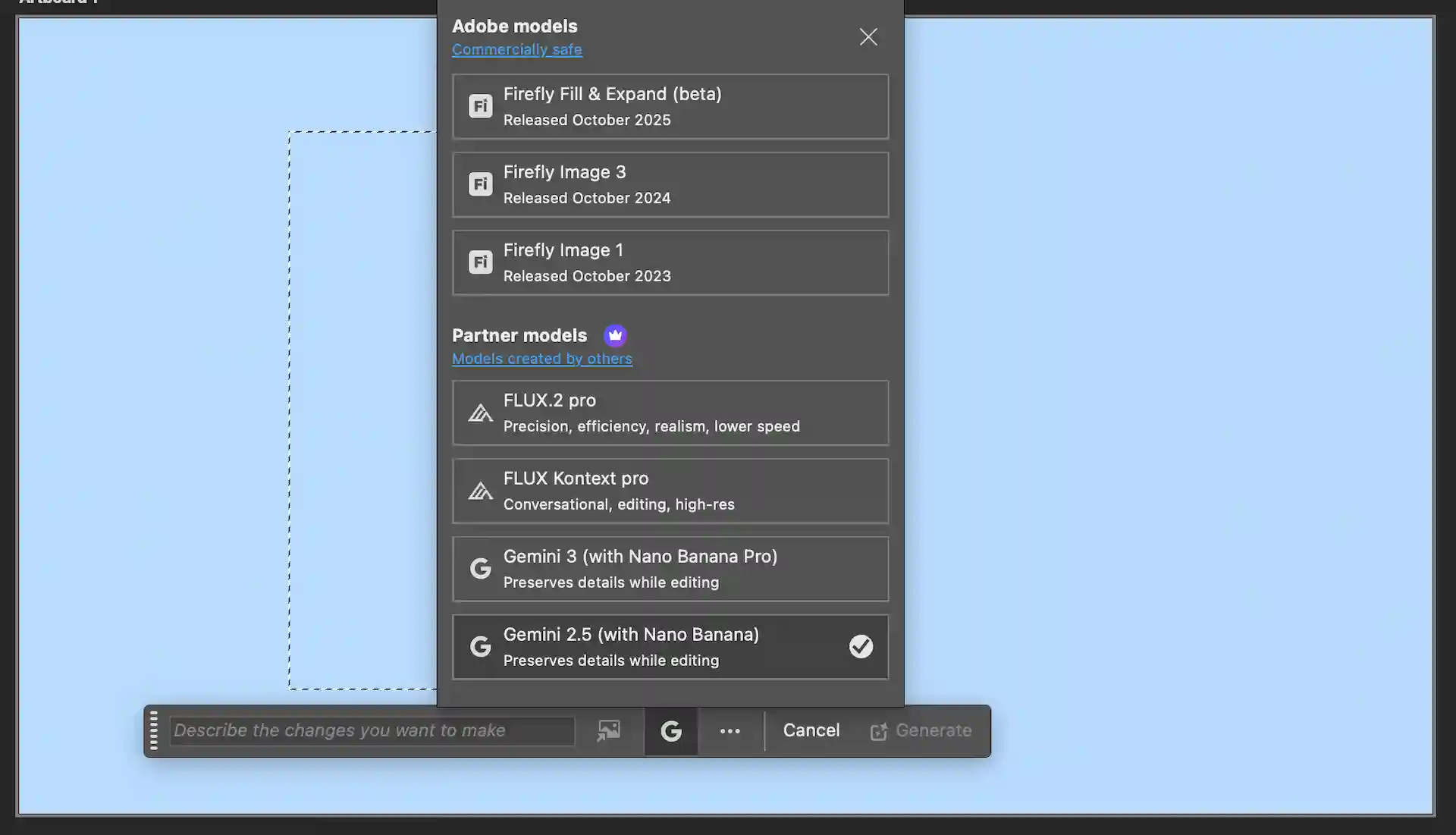Click the crown badge next to Partner models
1456x835 pixels.
point(614,335)
